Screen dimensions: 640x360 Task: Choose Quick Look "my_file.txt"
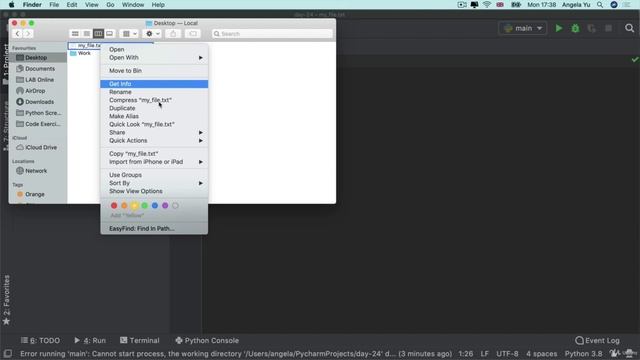point(154,124)
